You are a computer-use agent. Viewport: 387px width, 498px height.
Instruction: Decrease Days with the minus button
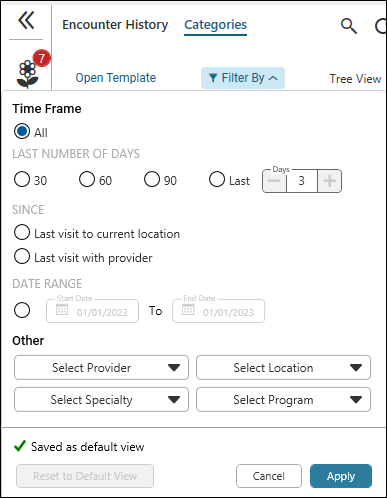tap(274, 181)
